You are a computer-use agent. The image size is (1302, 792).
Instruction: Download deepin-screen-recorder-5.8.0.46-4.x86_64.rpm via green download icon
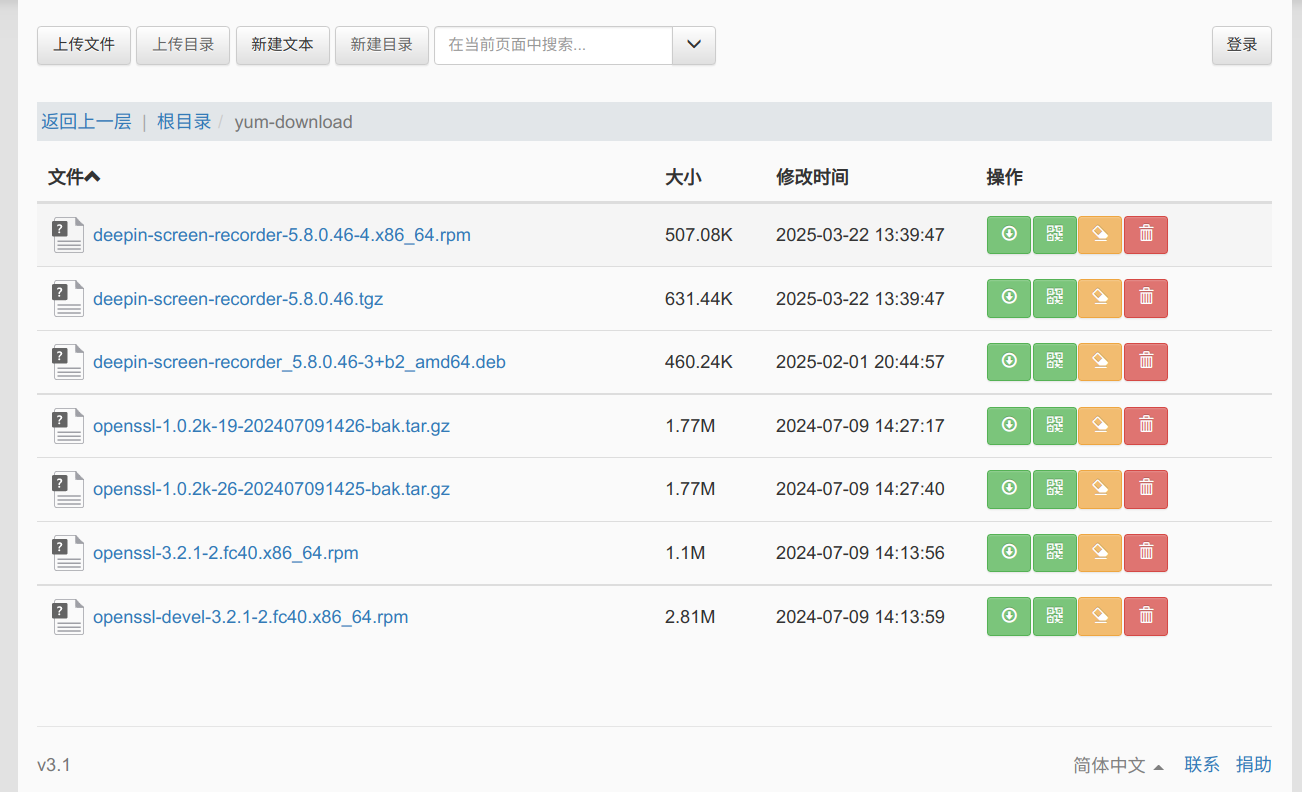(1008, 235)
